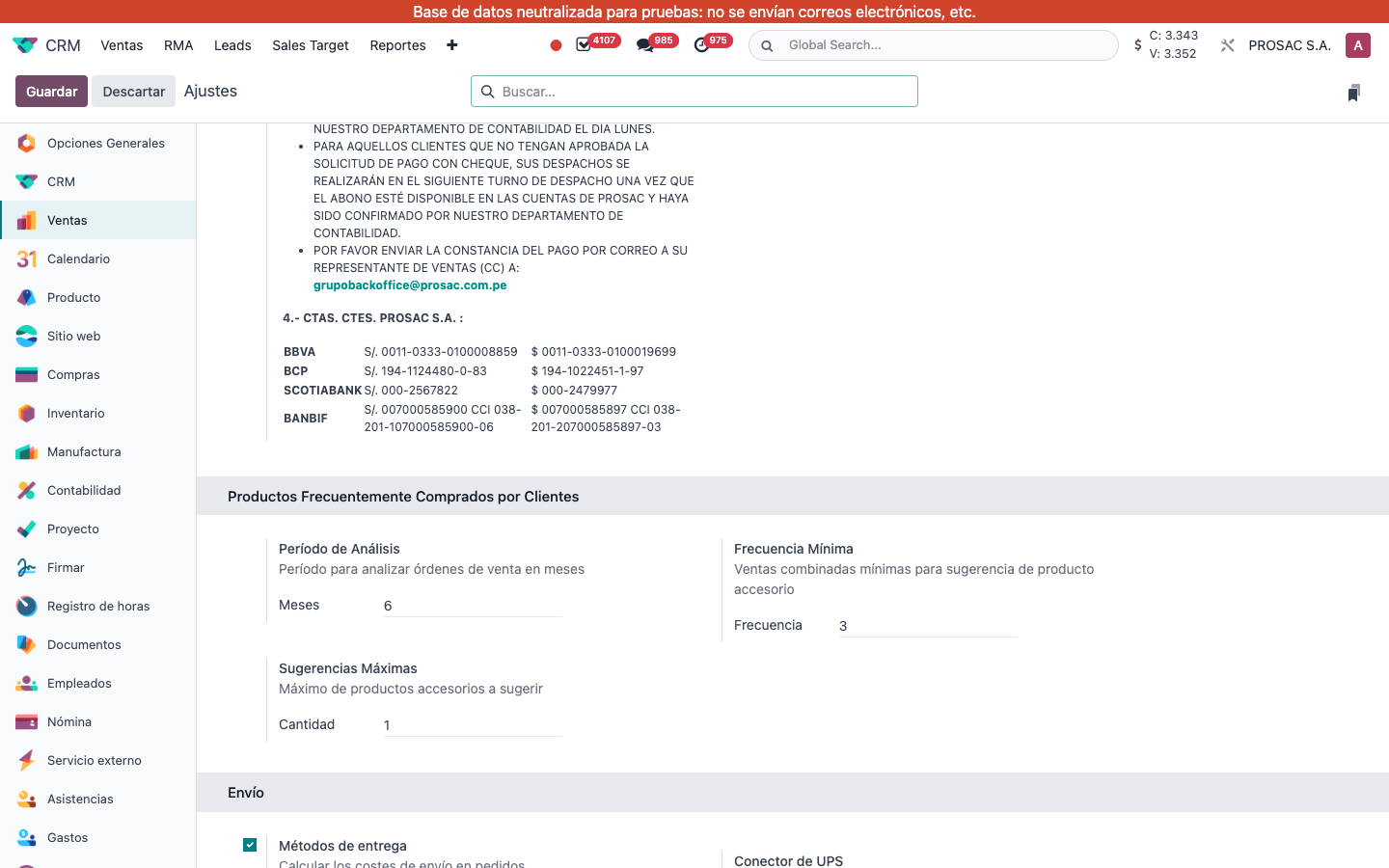
Task: Open the debug tools wrench icon
Action: (1227, 45)
